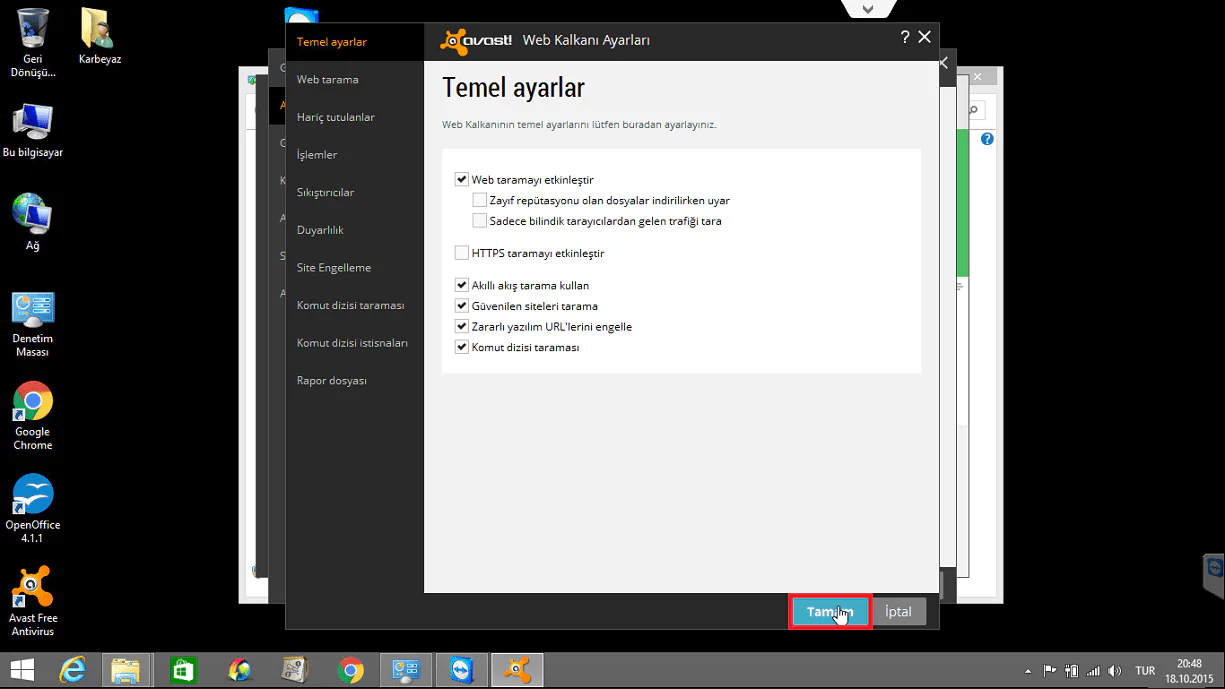This screenshot has height=689, width=1225.
Task: Show hidden system tray icons arrow
Action: (x=1028, y=671)
